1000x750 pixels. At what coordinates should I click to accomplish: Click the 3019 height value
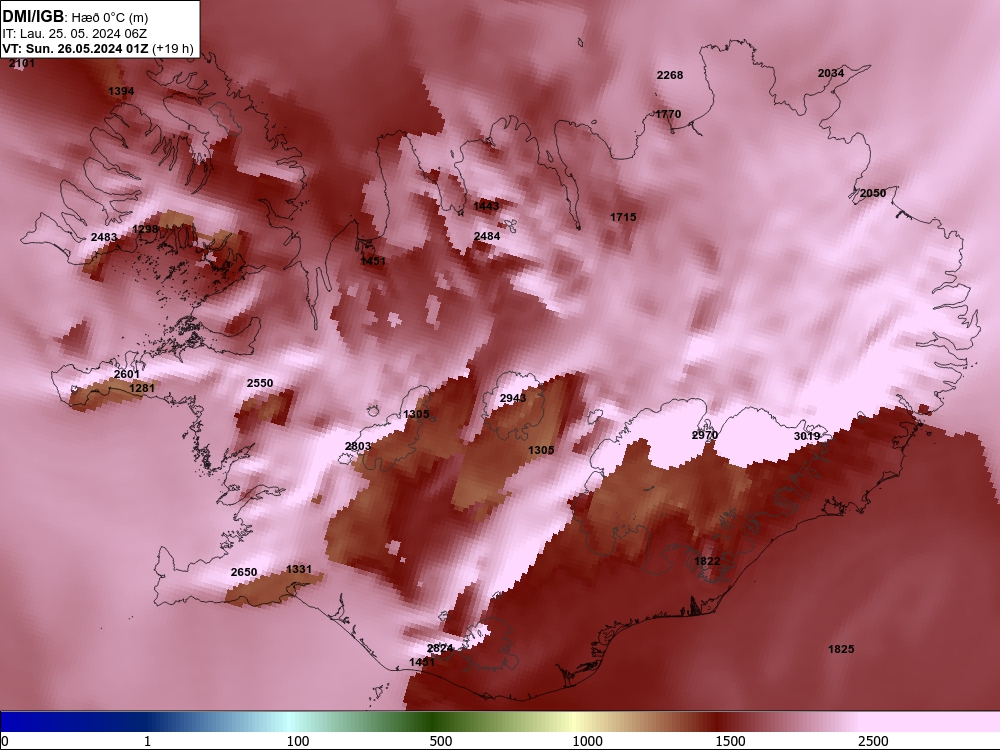pyautogui.click(x=807, y=436)
